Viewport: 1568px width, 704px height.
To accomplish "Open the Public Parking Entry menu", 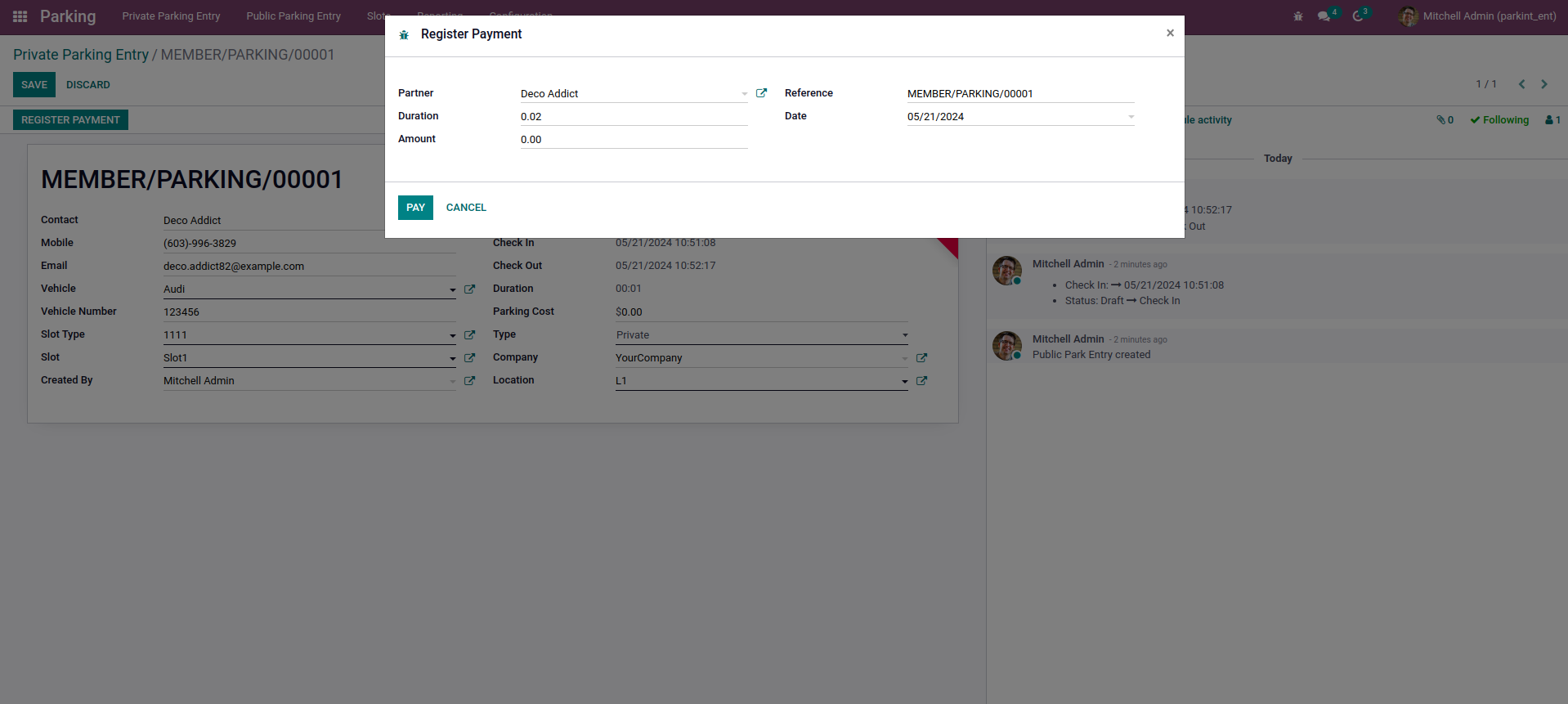I will click(x=293, y=16).
